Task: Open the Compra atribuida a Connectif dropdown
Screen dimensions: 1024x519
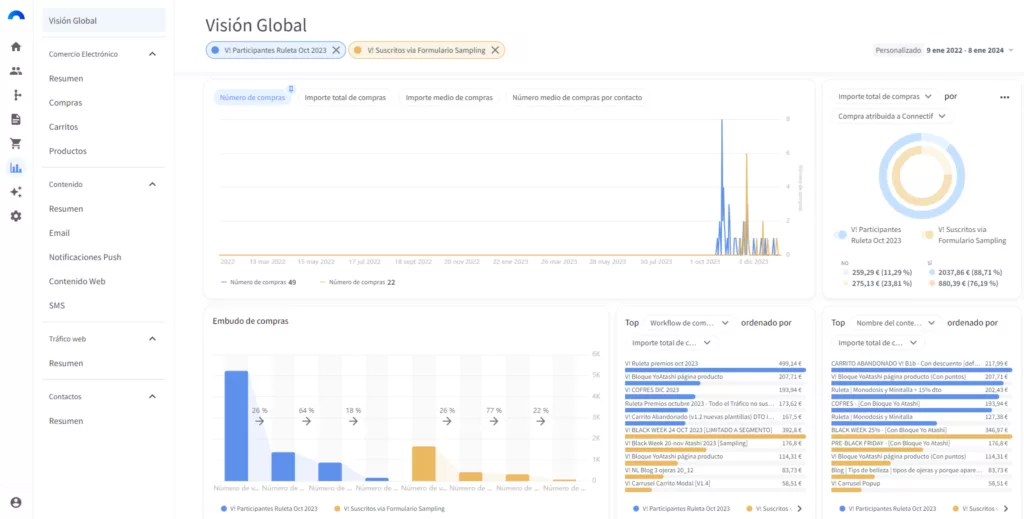Action: pyautogui.click(x=891, y=116)
